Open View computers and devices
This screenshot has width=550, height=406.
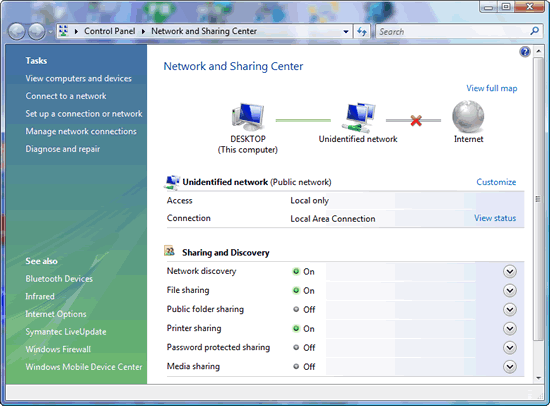pyautogui.click(x=78, y=78)
